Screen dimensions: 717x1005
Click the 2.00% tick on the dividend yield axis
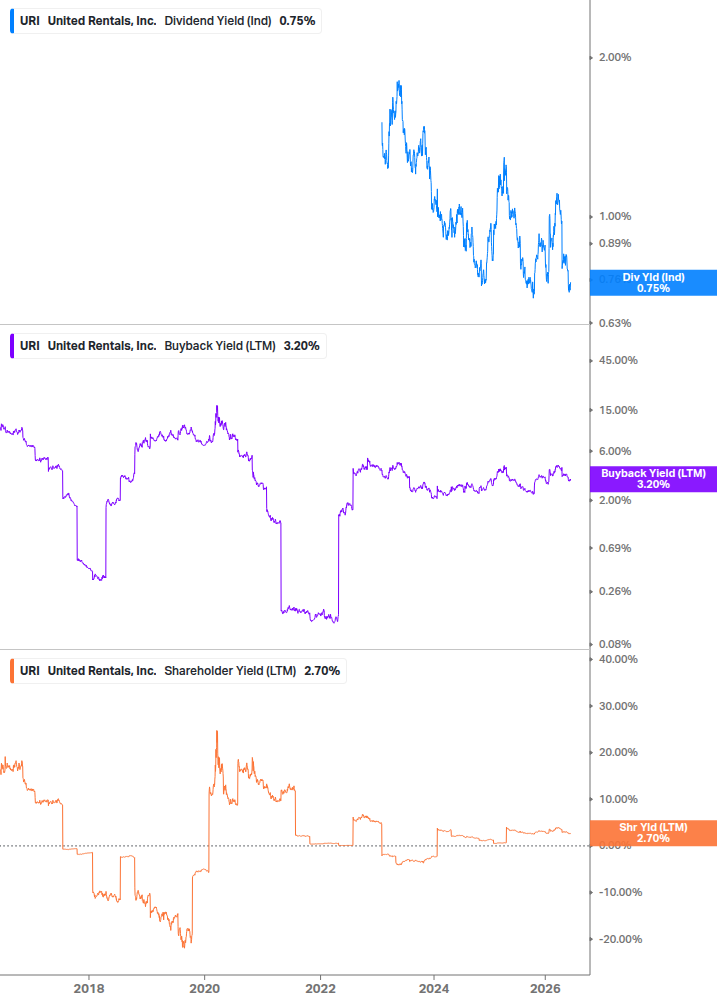click(615, 57)
